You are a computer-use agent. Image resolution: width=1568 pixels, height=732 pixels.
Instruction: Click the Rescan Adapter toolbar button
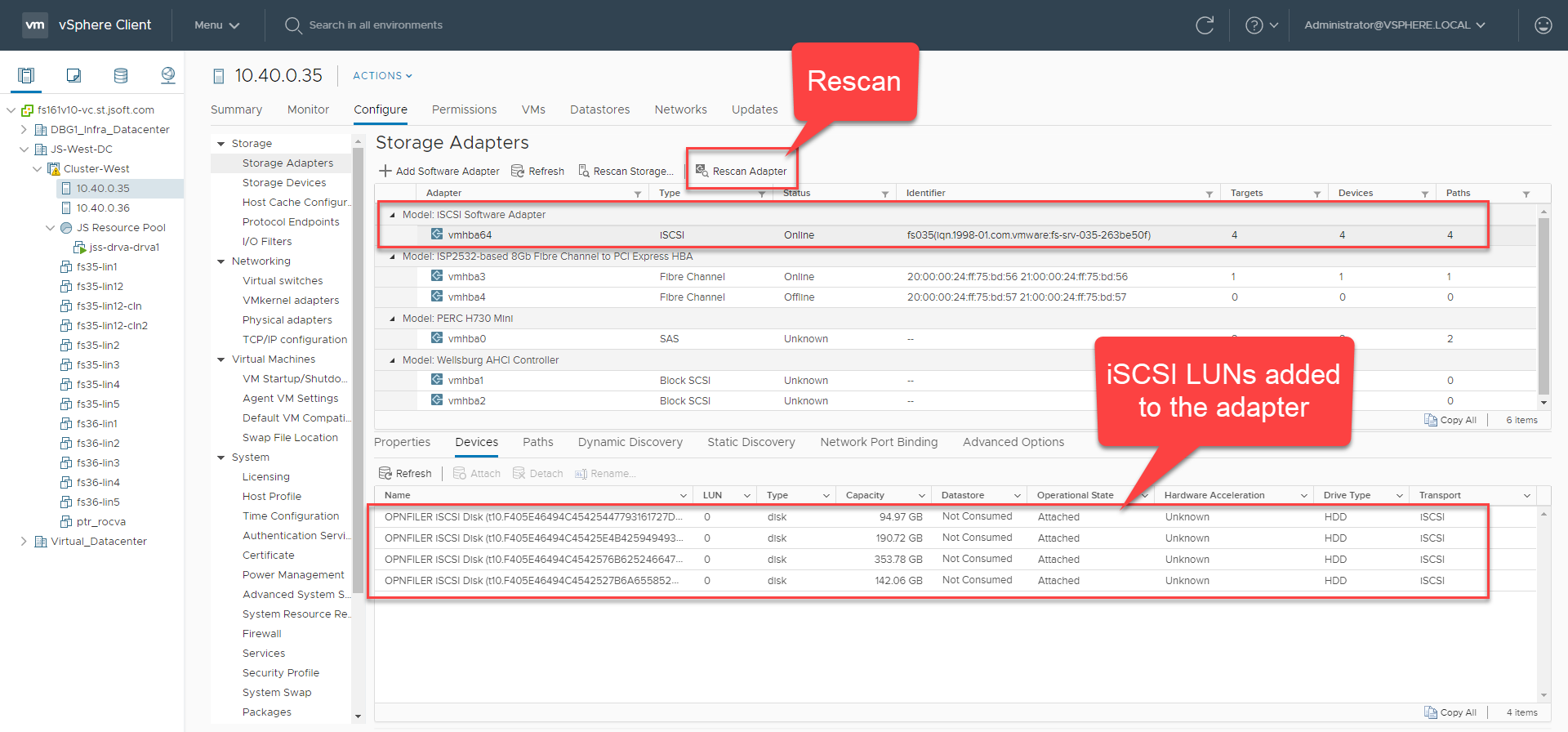click(742, 171)
